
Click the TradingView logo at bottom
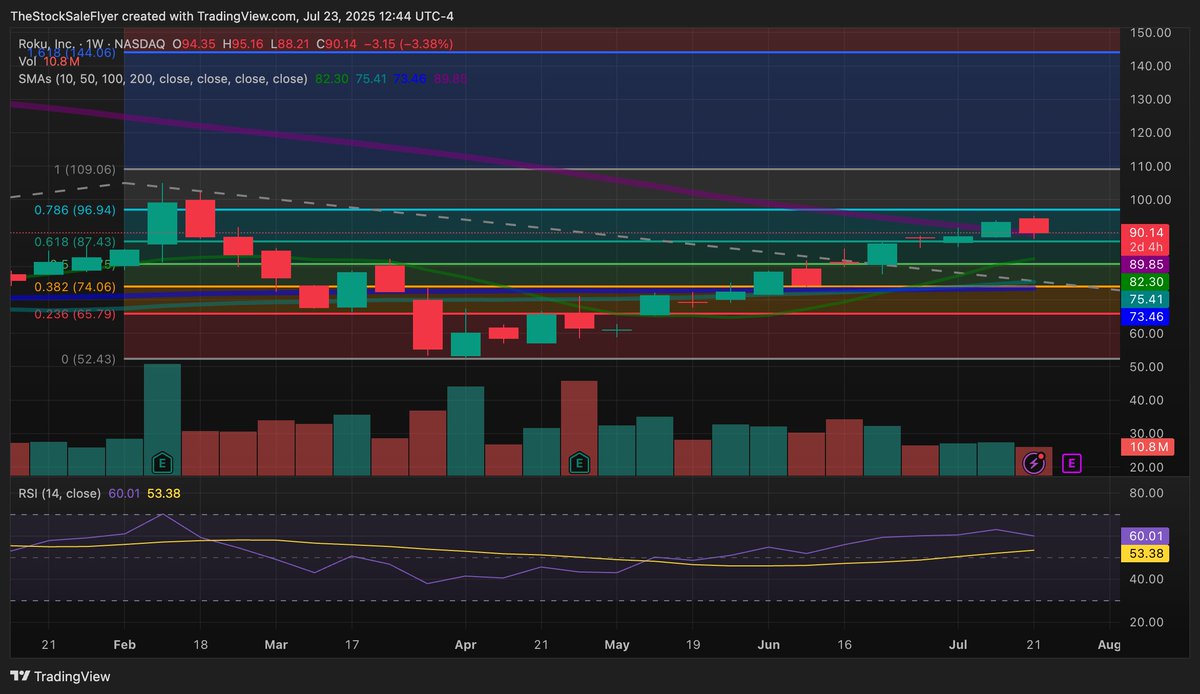click(x=62, y=676)
